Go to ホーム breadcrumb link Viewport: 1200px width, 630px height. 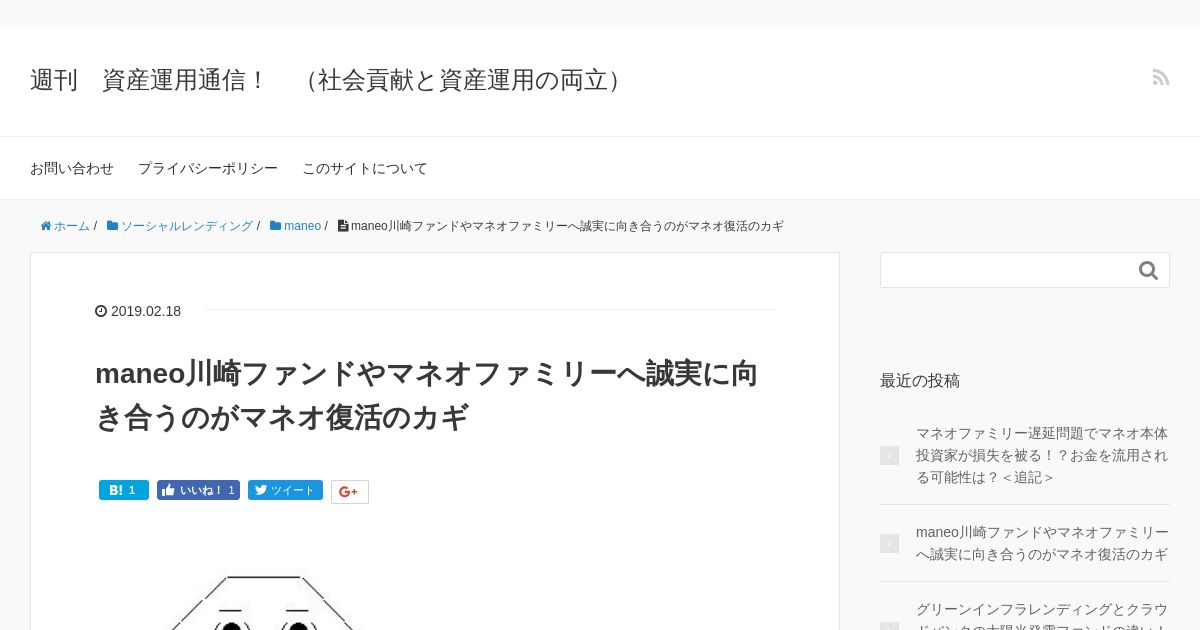click(72, 226)
